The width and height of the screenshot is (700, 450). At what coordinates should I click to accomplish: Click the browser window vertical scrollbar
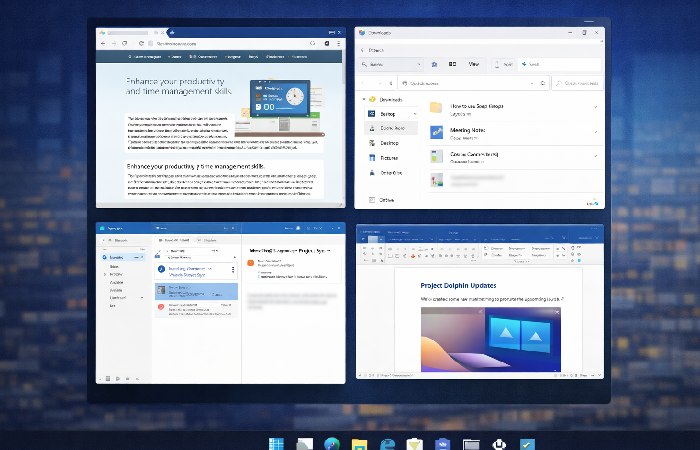pyautogui.click(x=343, y=127)
